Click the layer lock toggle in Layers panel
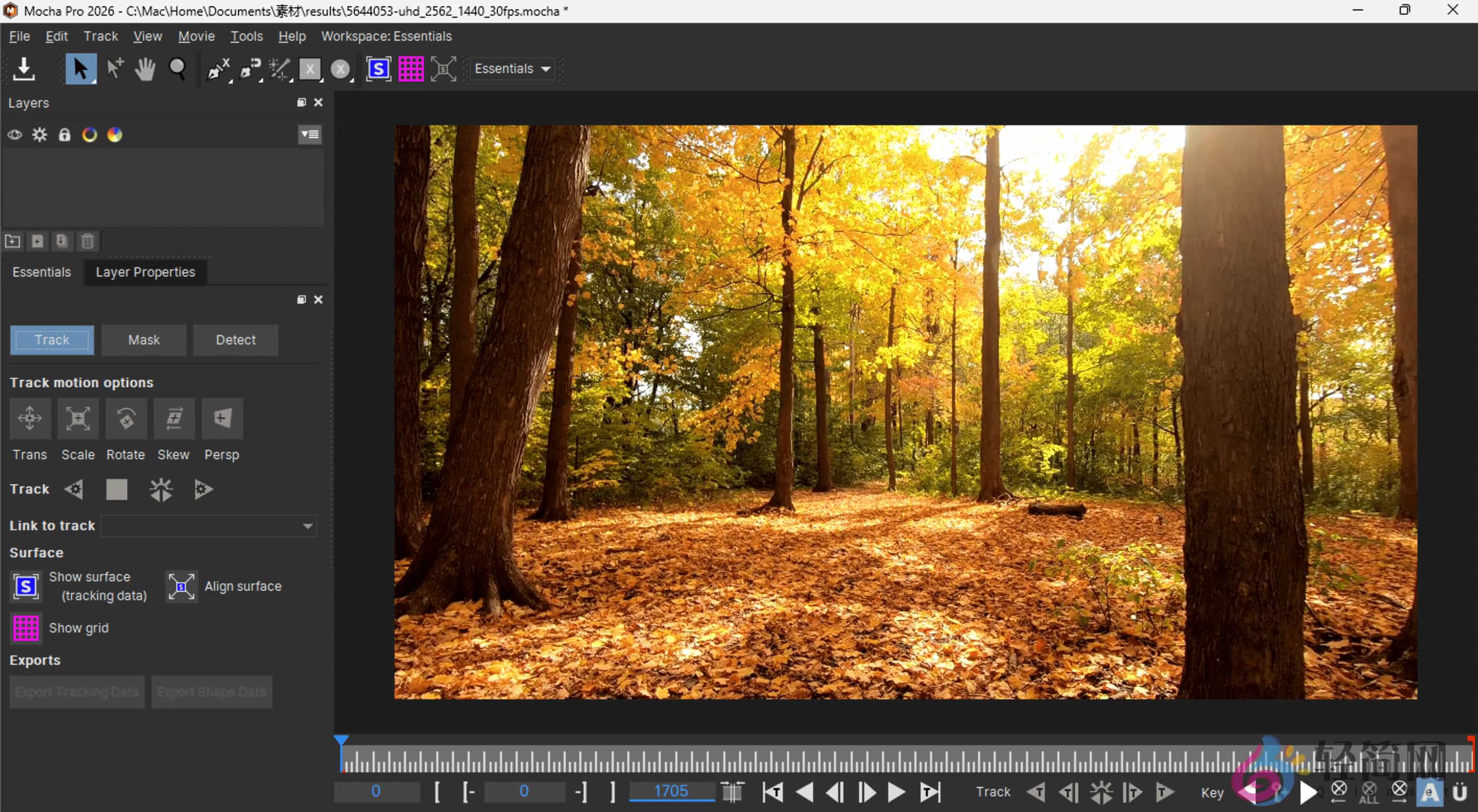Image resolution: width=1478 pixels, height=812 pixels. pos(64,134)
